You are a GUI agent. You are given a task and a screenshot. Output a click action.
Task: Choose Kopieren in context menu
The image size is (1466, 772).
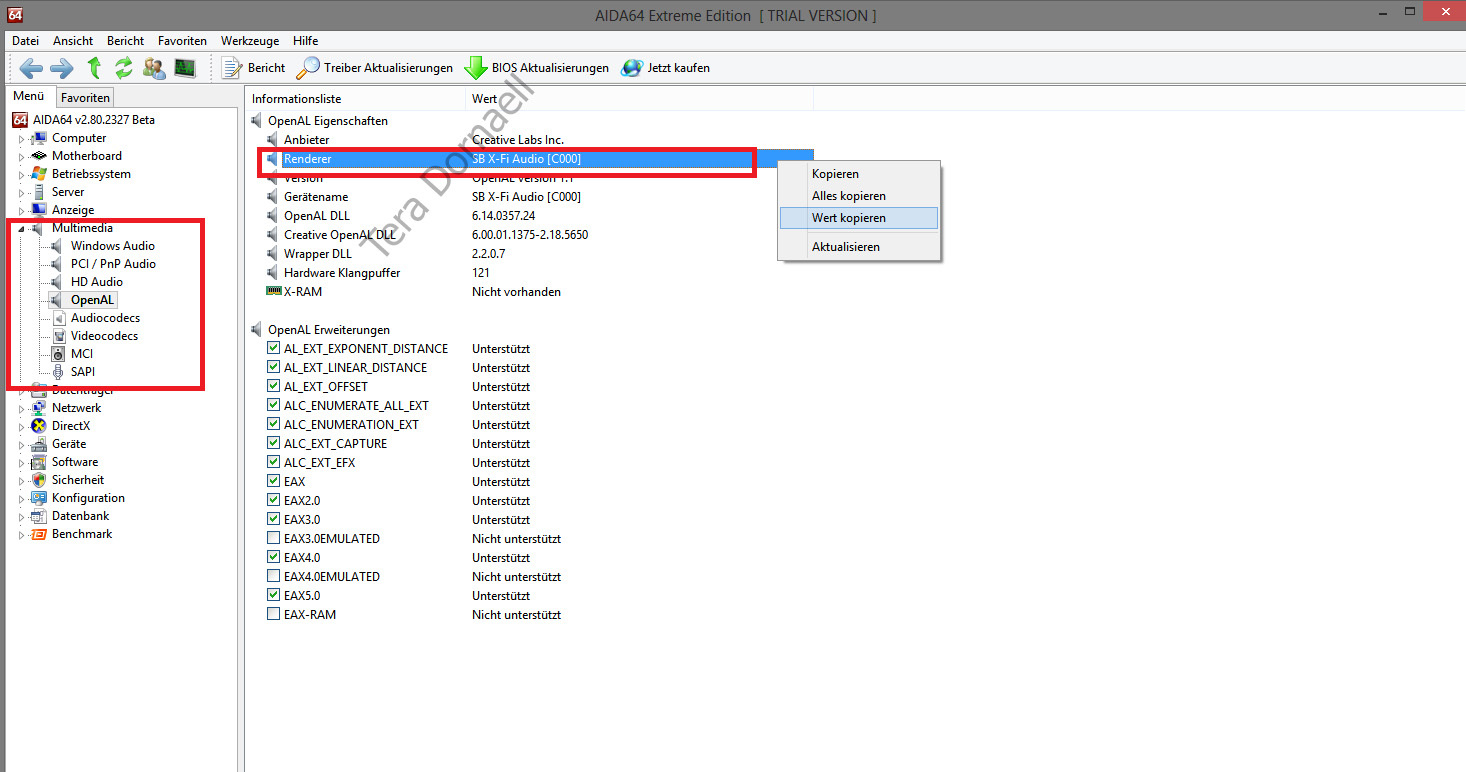tap(859, 174)
